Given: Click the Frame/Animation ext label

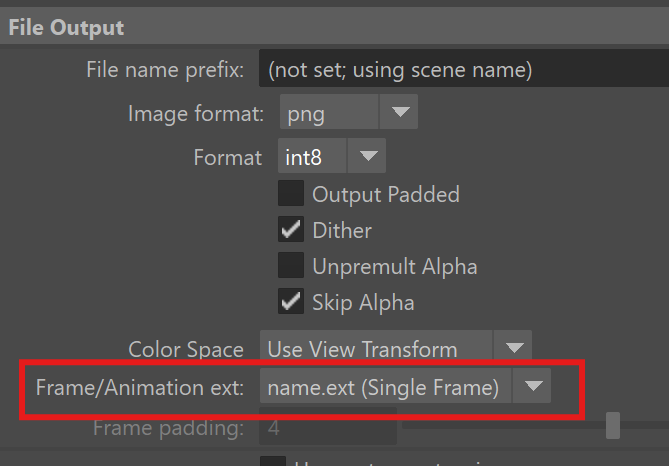Looking at the screenshot, I should tap(139, 387).
